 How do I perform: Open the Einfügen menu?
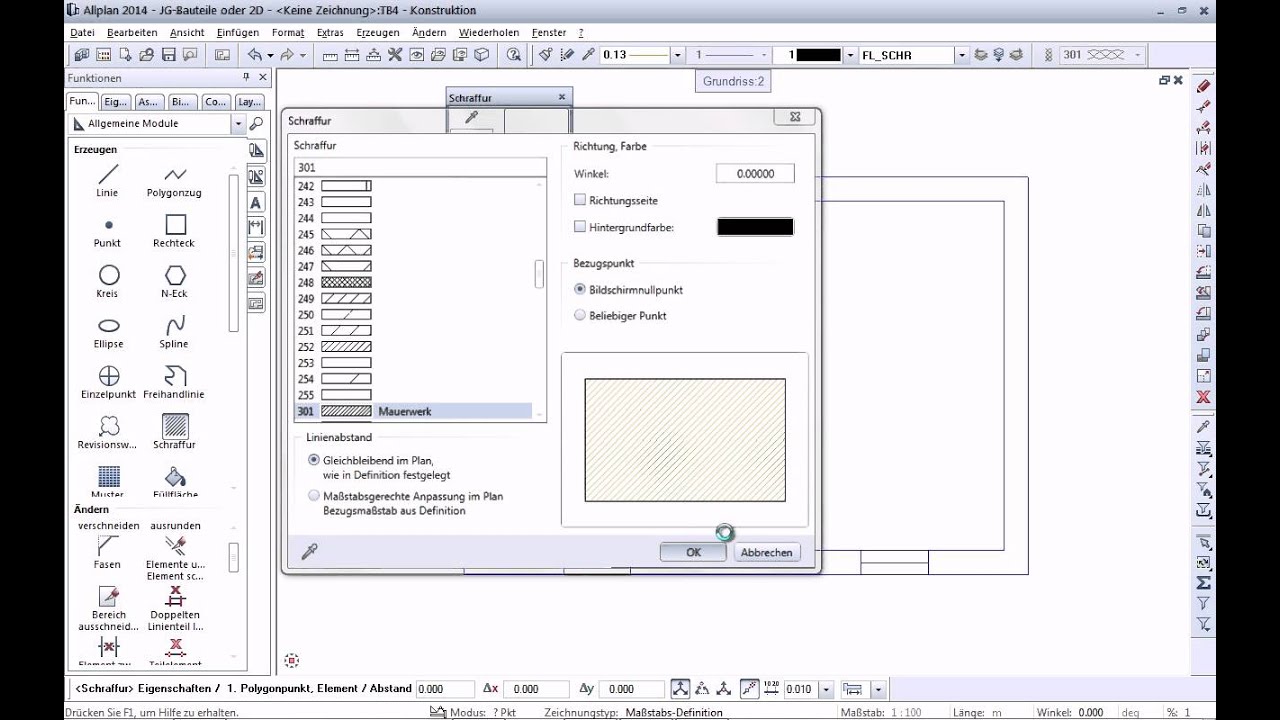click(x=238, y=32)
